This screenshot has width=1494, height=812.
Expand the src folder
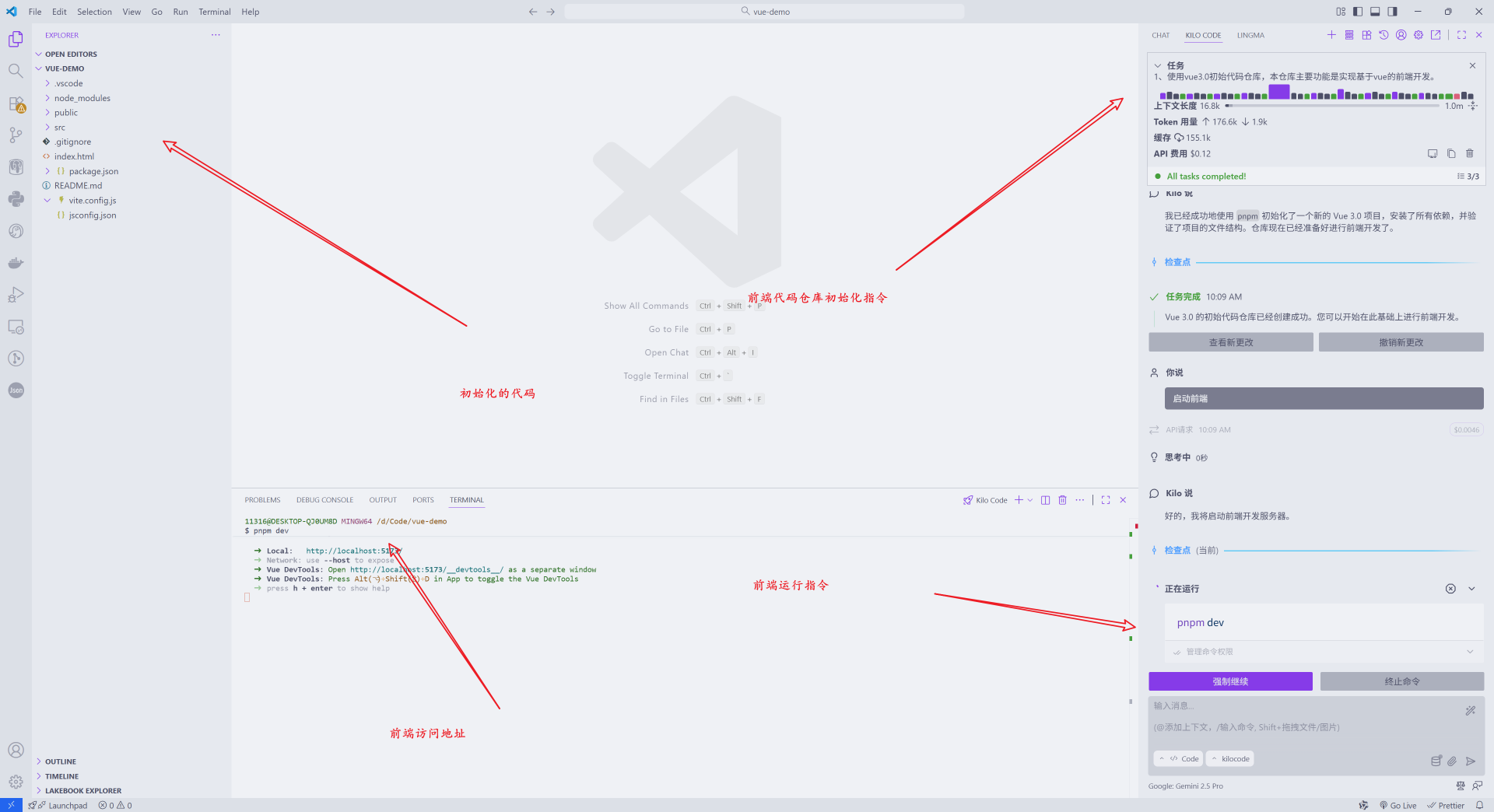click(60, 128)
